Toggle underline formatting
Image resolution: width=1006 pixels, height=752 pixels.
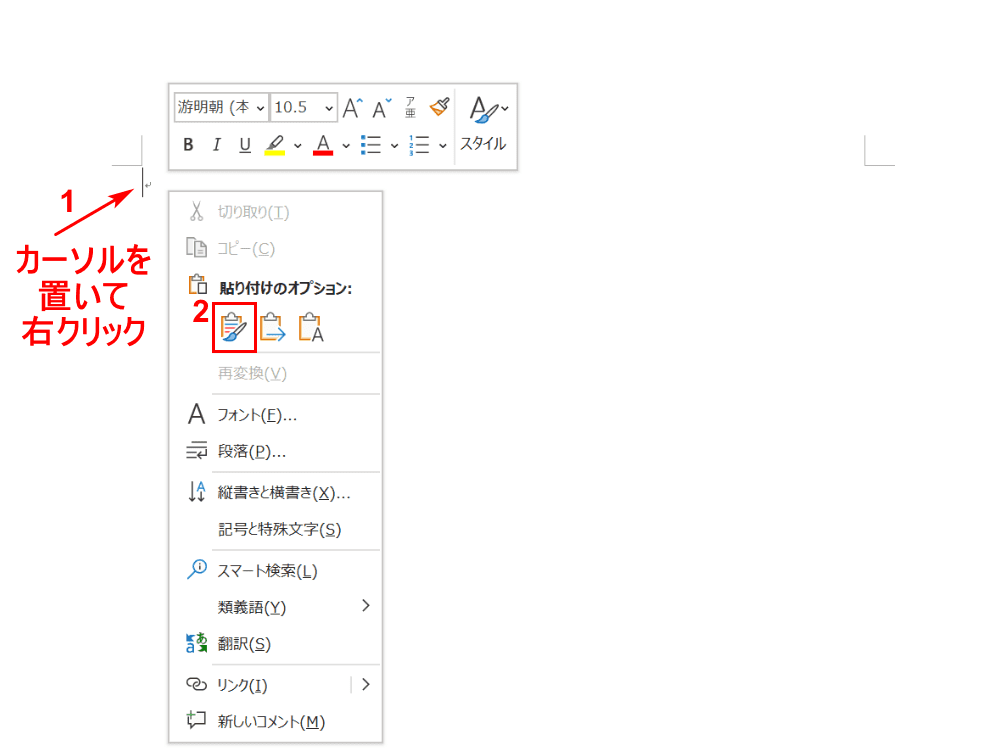(245, 145)
